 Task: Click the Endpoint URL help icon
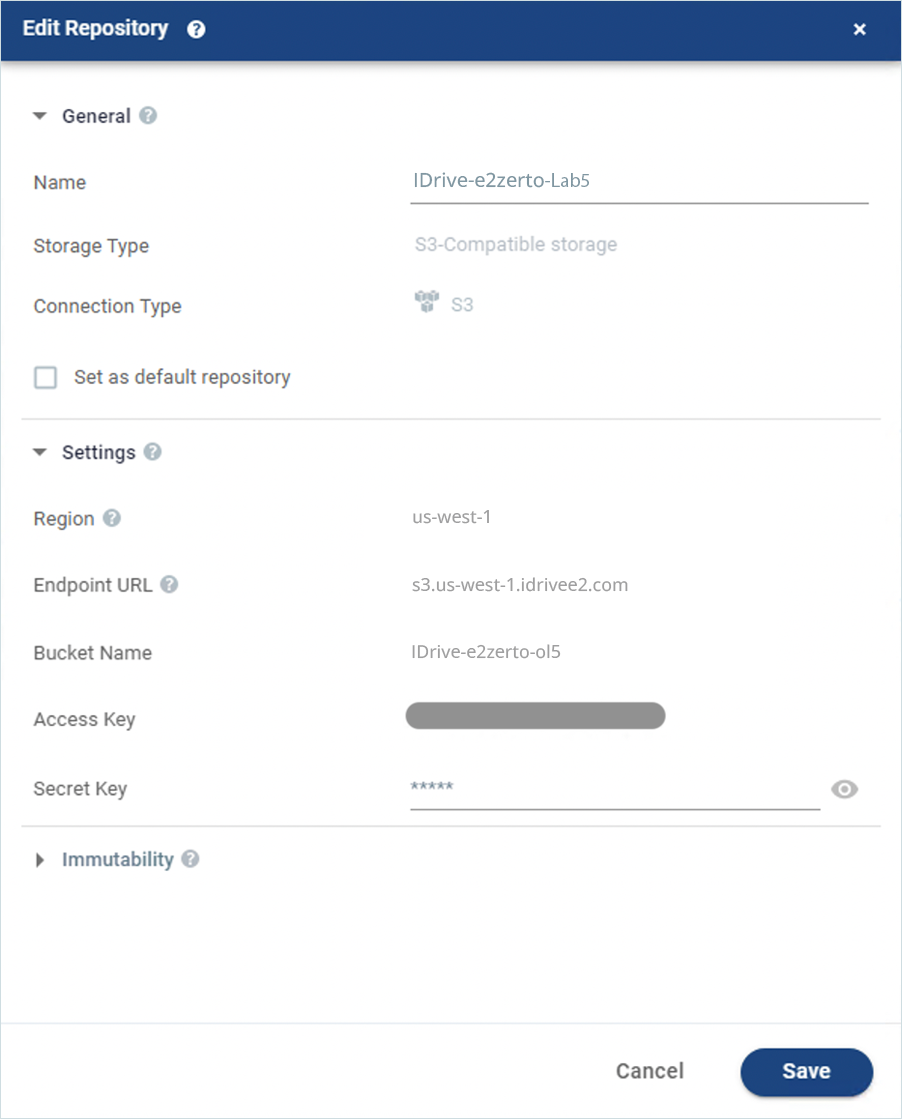169,584
